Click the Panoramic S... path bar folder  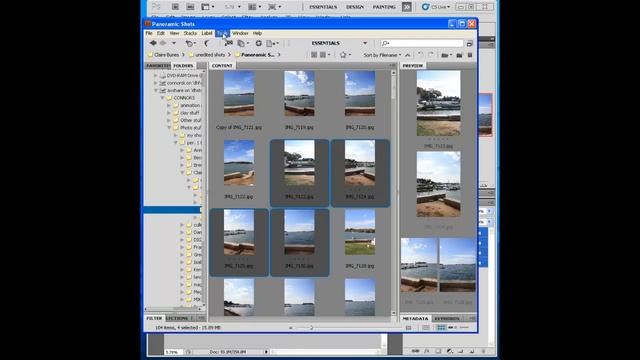(x=254, y=55)
